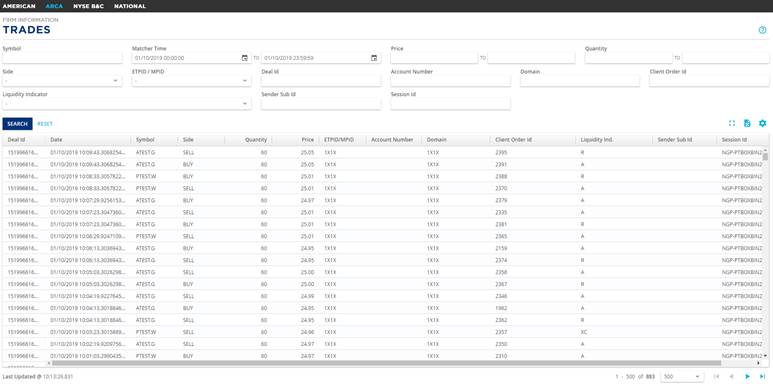Sort by Quantity column header
This screenshot has width=773, height=384.
[x=256, y=140]
